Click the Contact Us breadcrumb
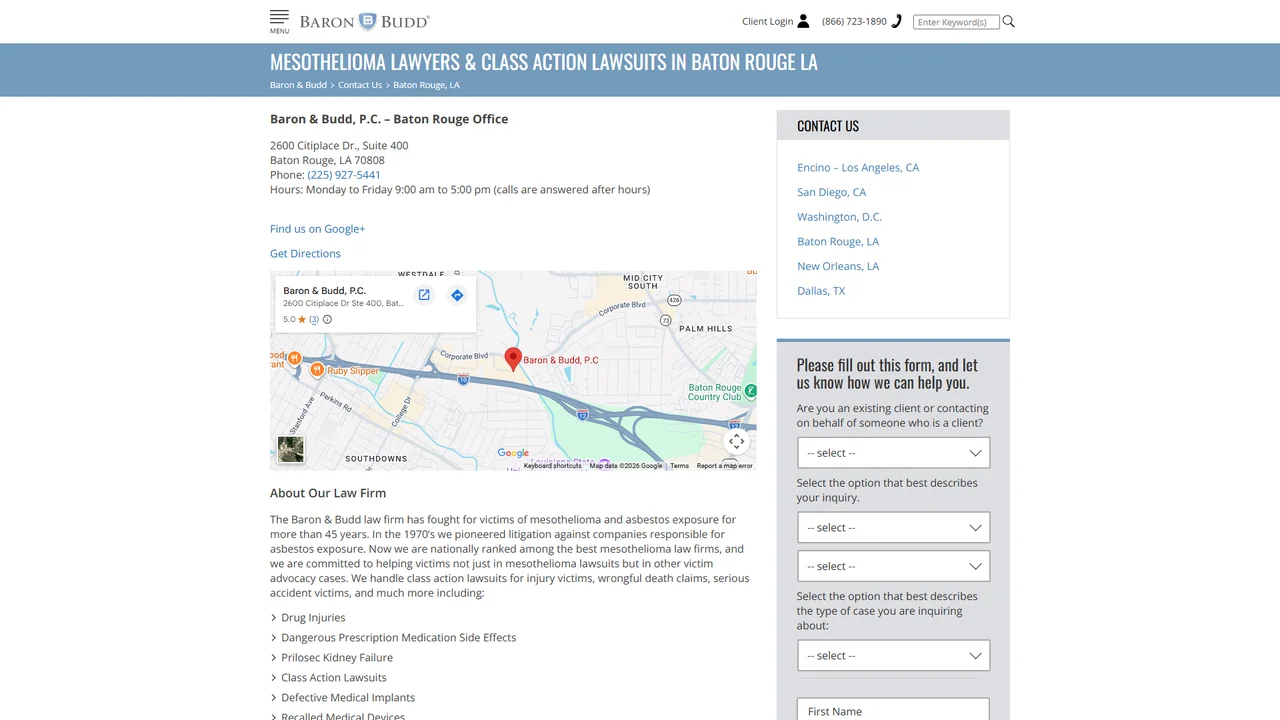This screenshot has height=720, width=1280. click(360, 85)
